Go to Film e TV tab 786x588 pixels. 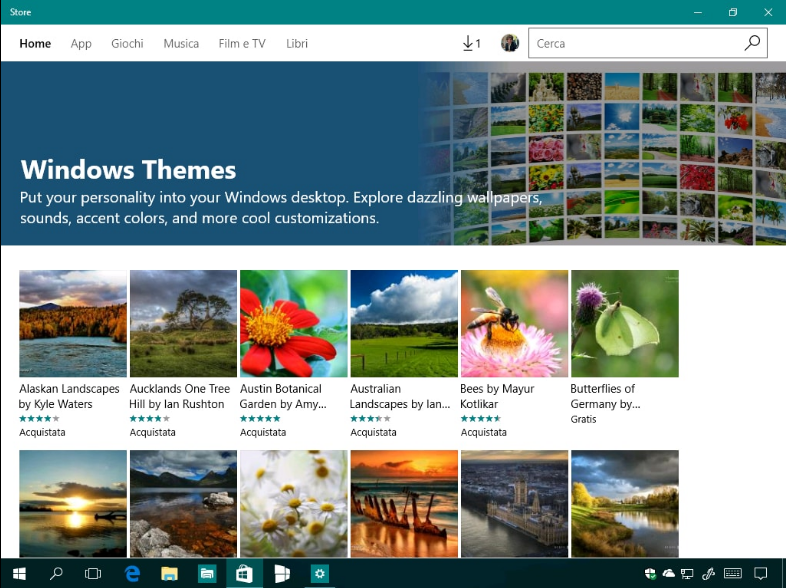tap(242, 44)
